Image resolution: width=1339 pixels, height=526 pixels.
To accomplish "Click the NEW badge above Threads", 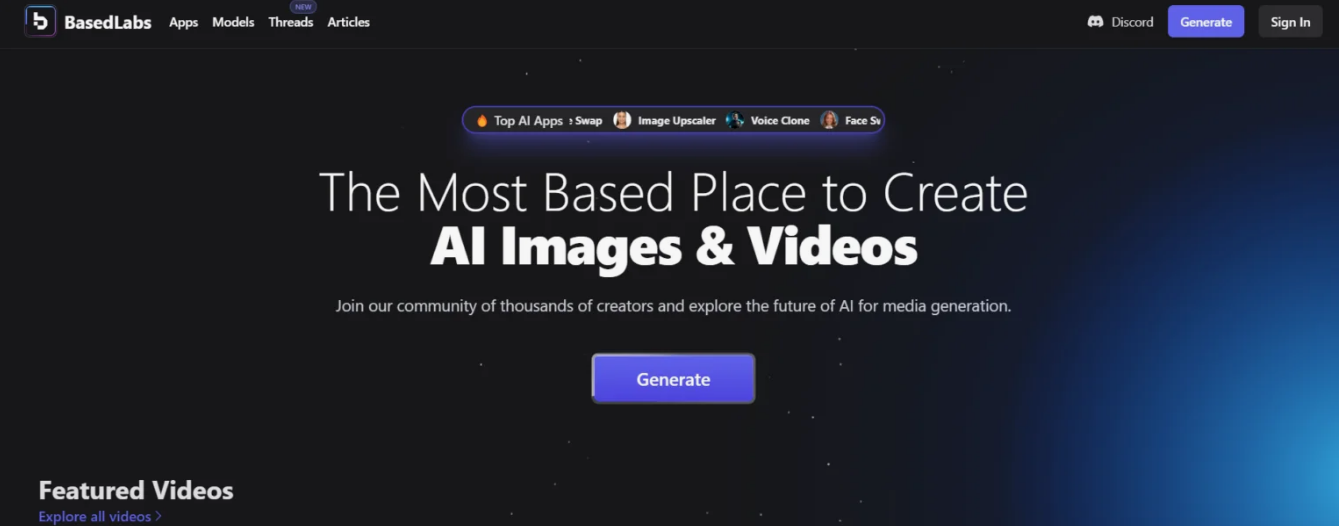I will coord(303,7).
